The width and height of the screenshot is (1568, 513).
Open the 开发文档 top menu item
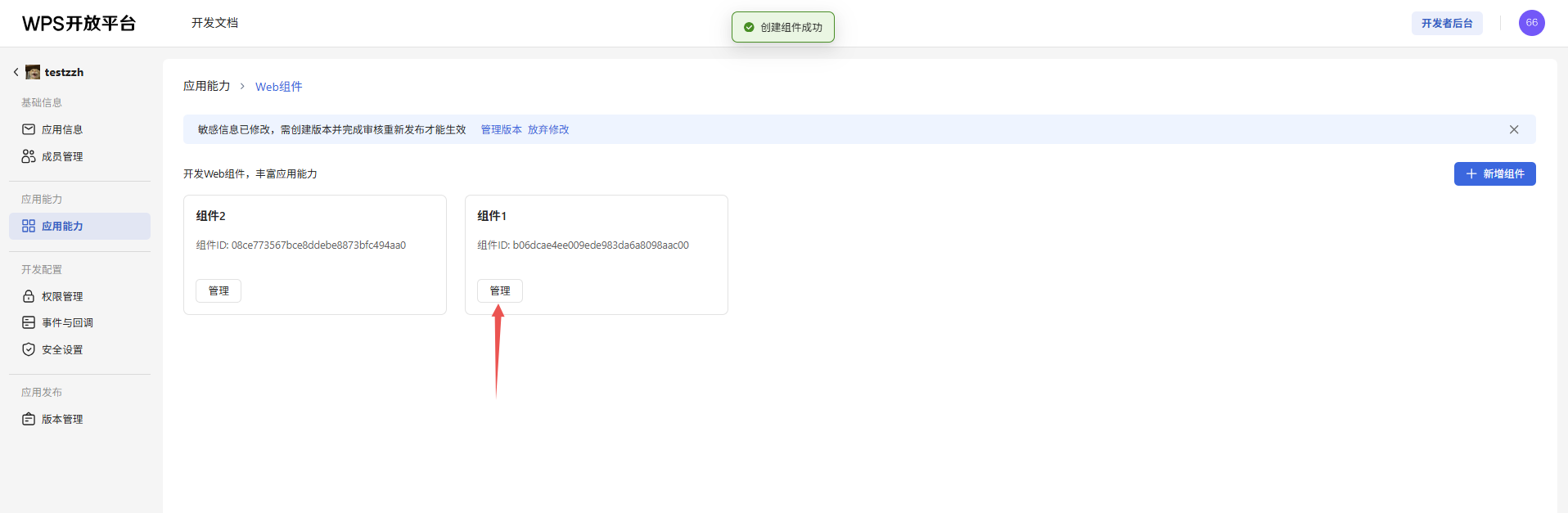point(214,23)
